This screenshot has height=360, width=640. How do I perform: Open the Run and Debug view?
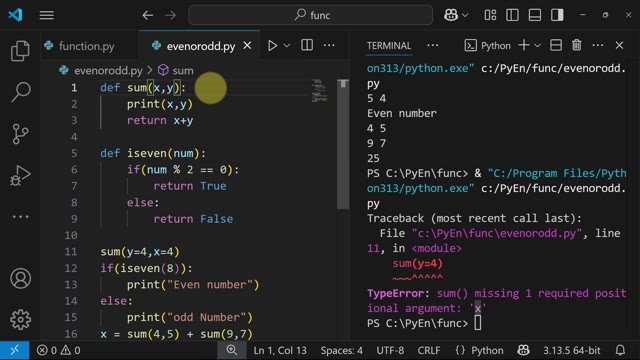click(20, 176)
